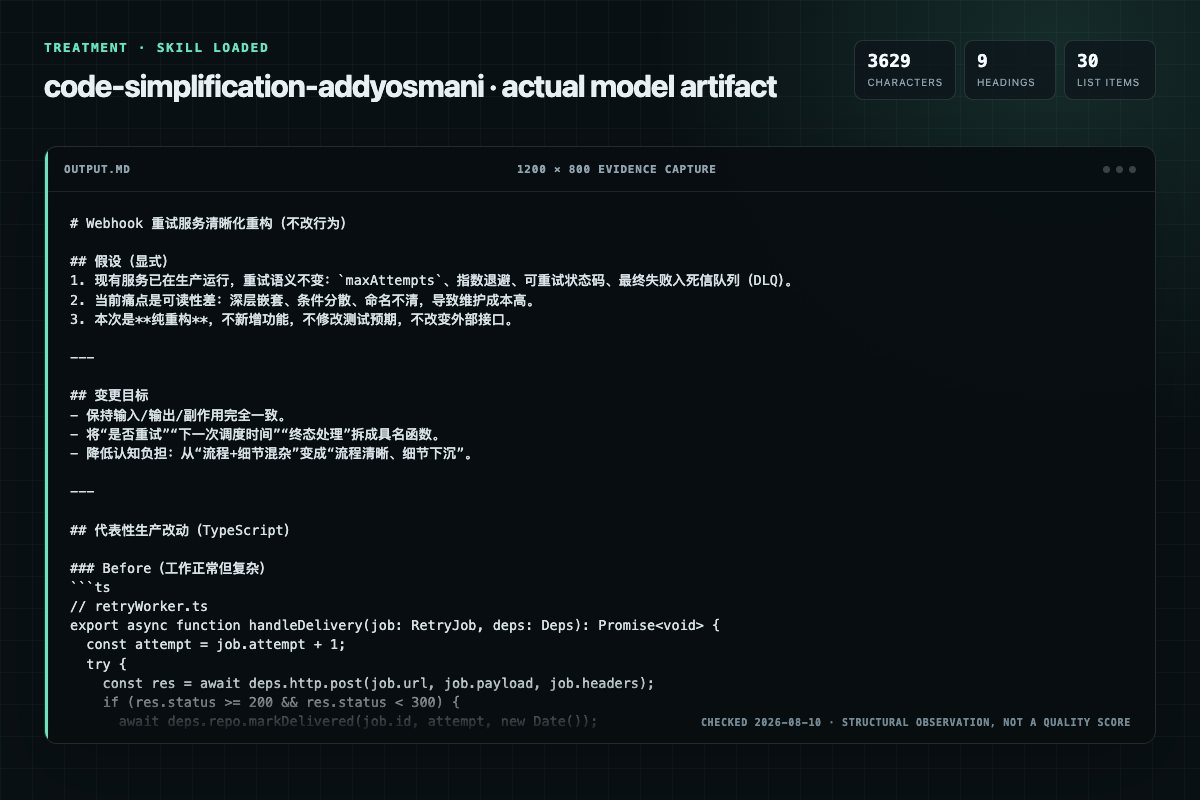Click the line starting '1. 现有服务已在生产运行'
Image resolution: width=1200 pixels, height=800 pixels.
click(x=434, y=281)
